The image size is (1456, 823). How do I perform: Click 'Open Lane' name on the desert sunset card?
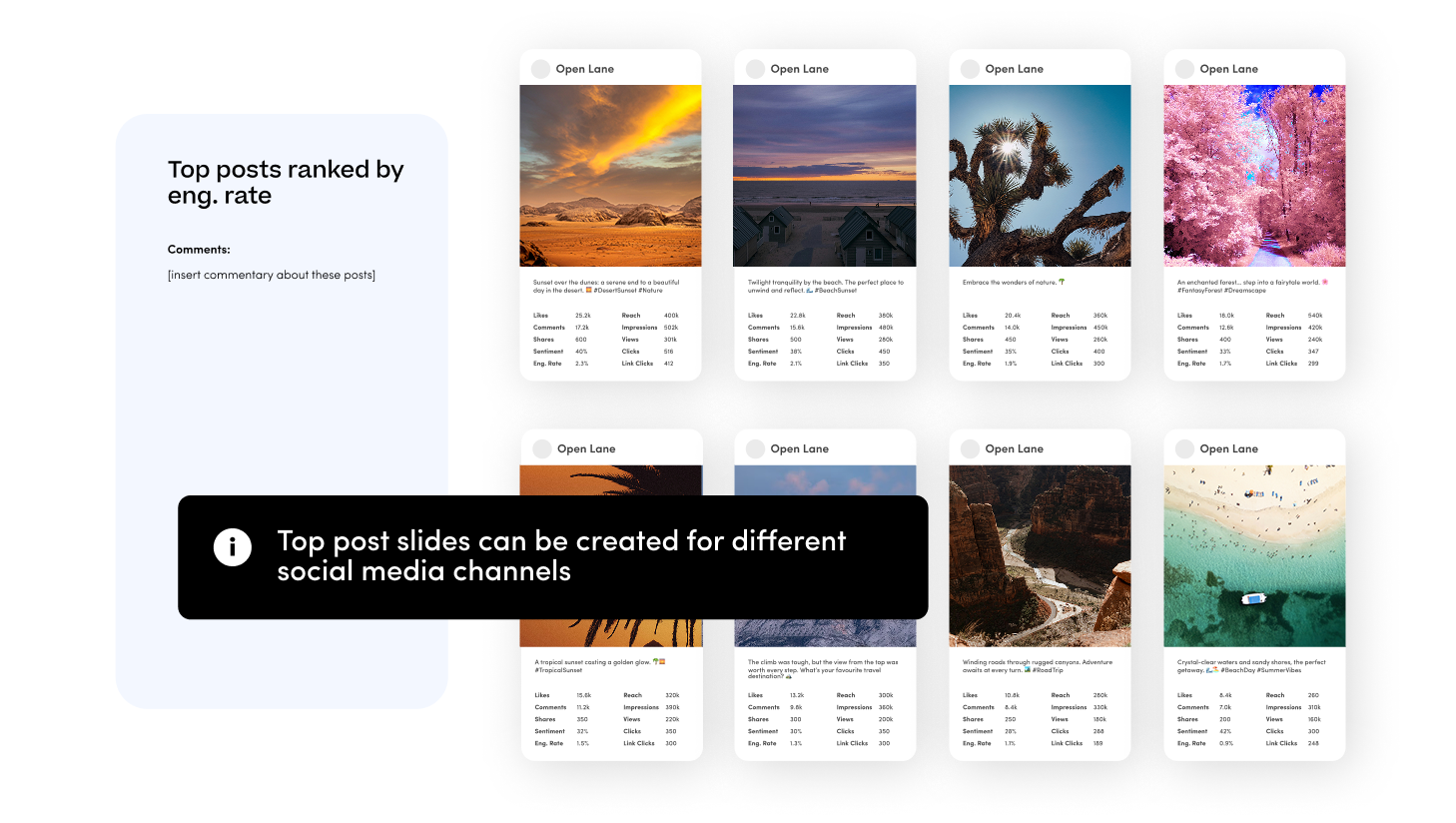(585, 69)
